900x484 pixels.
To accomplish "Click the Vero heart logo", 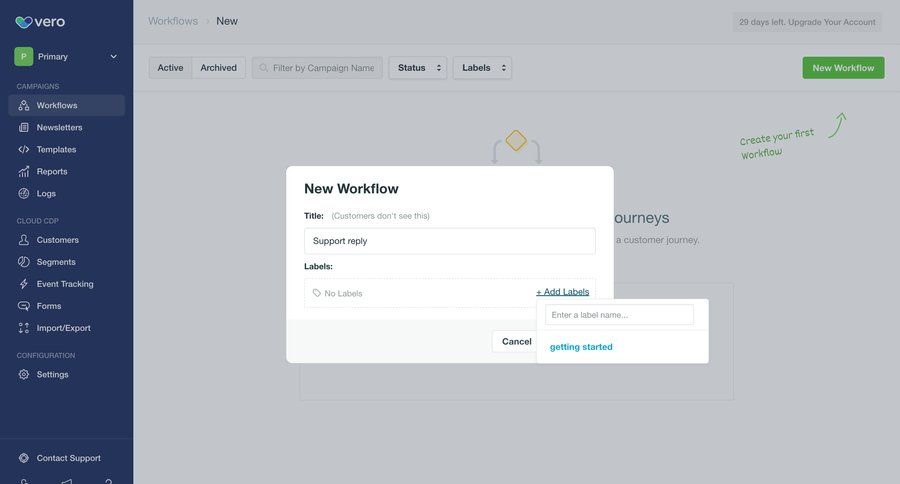I will click(23, 21).
